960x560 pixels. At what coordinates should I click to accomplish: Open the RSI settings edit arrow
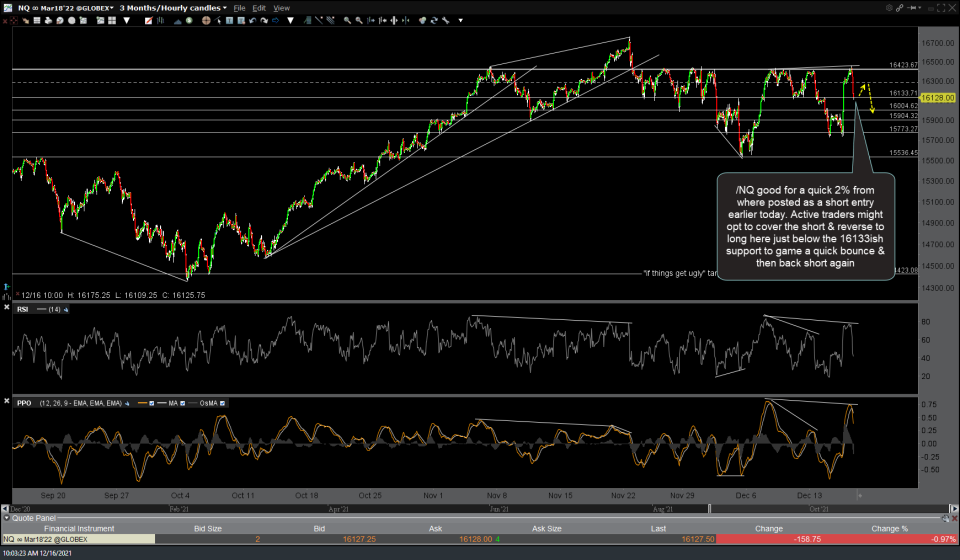point(66,310)
